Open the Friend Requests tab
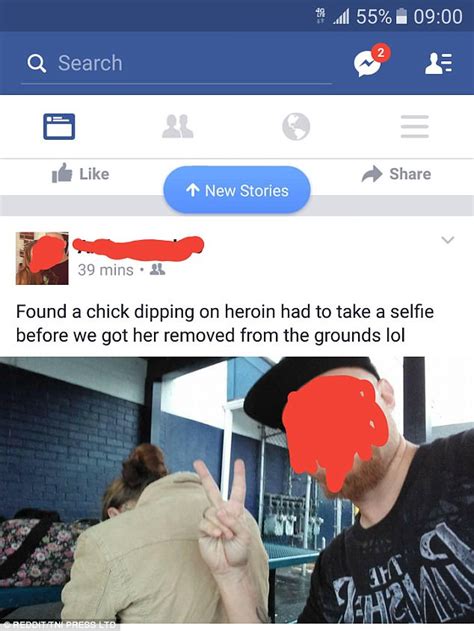Screen dimensions: 474x631 (x=178, y=126)
